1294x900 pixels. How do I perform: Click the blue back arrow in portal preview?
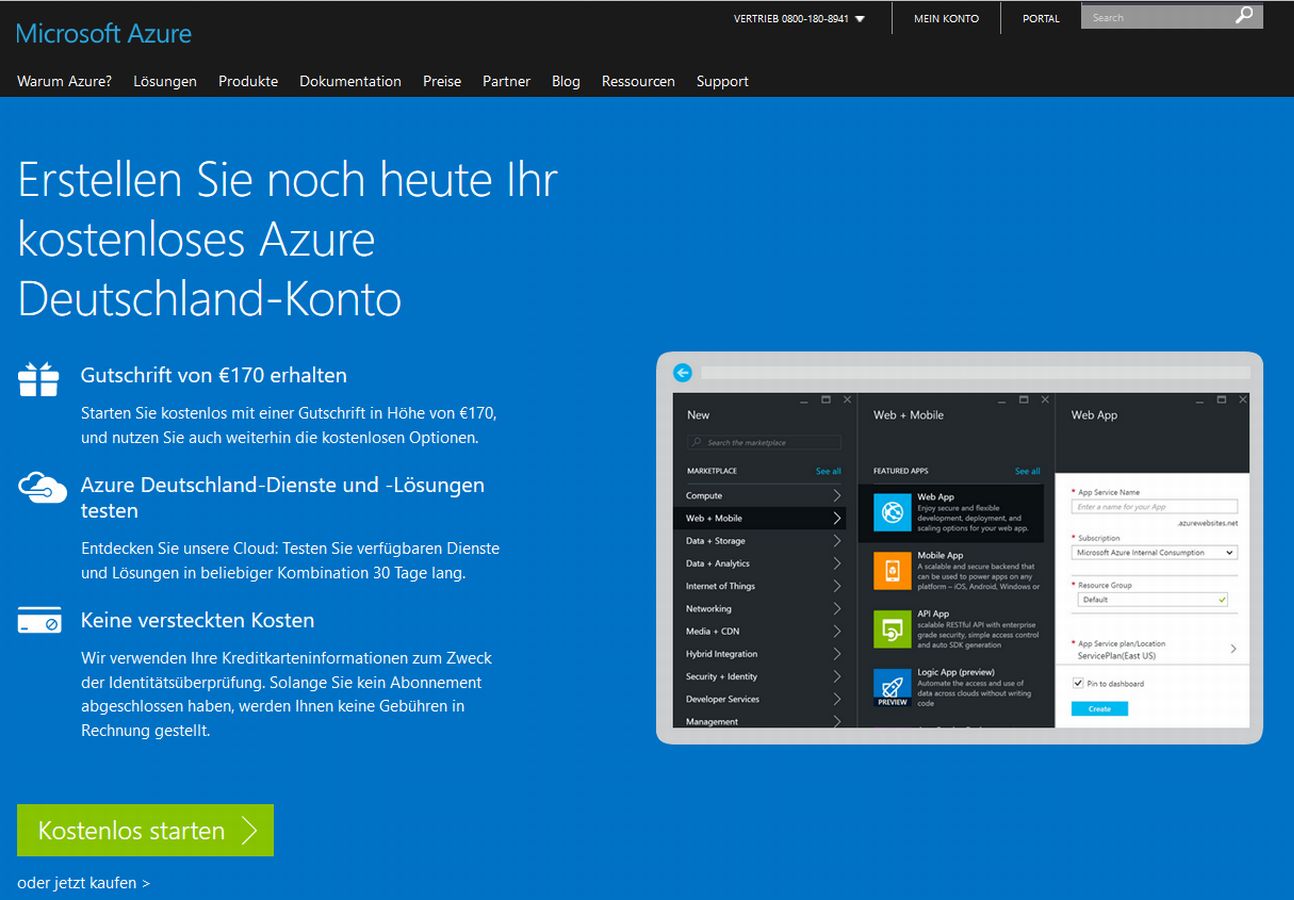click(683, 372)
